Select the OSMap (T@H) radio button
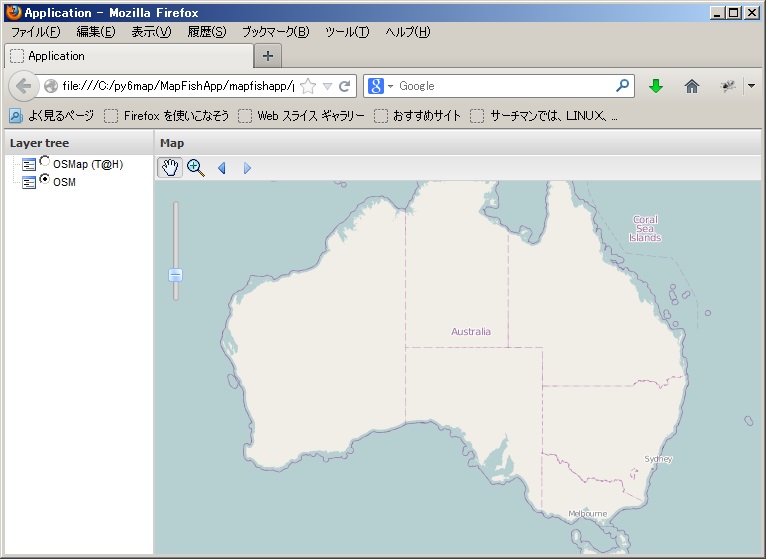766x559 pixels. [x=45, y=162]
